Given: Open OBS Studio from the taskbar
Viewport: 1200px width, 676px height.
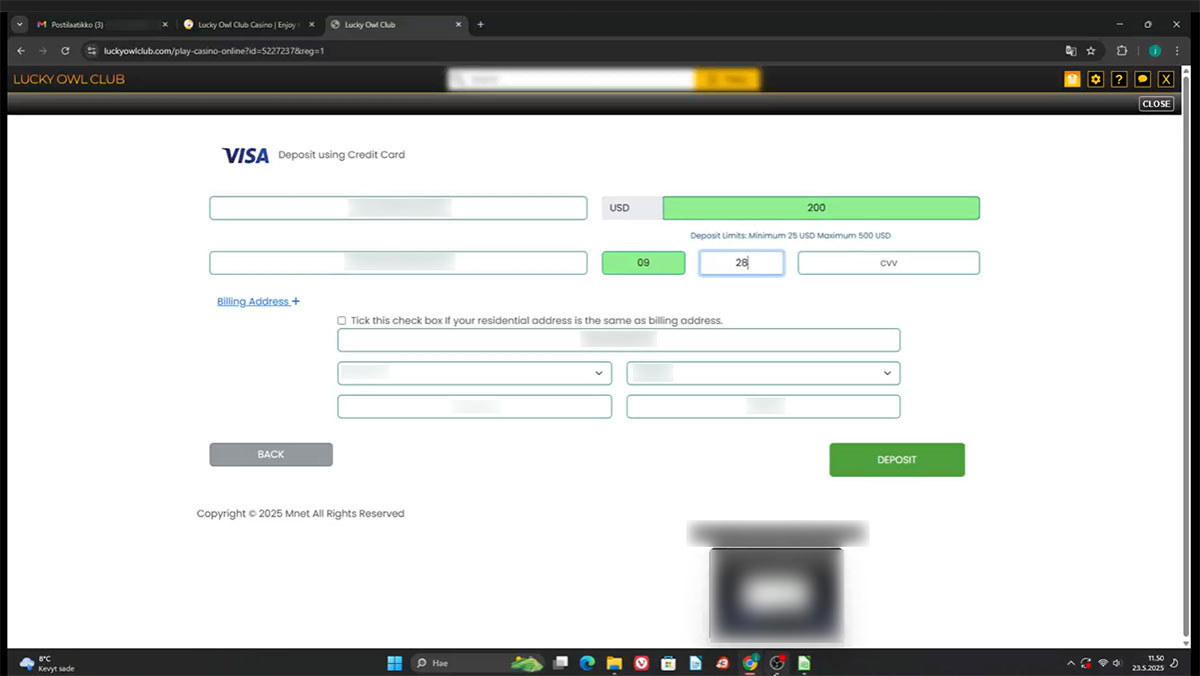Looking at the screenshot, I should 777,662.
